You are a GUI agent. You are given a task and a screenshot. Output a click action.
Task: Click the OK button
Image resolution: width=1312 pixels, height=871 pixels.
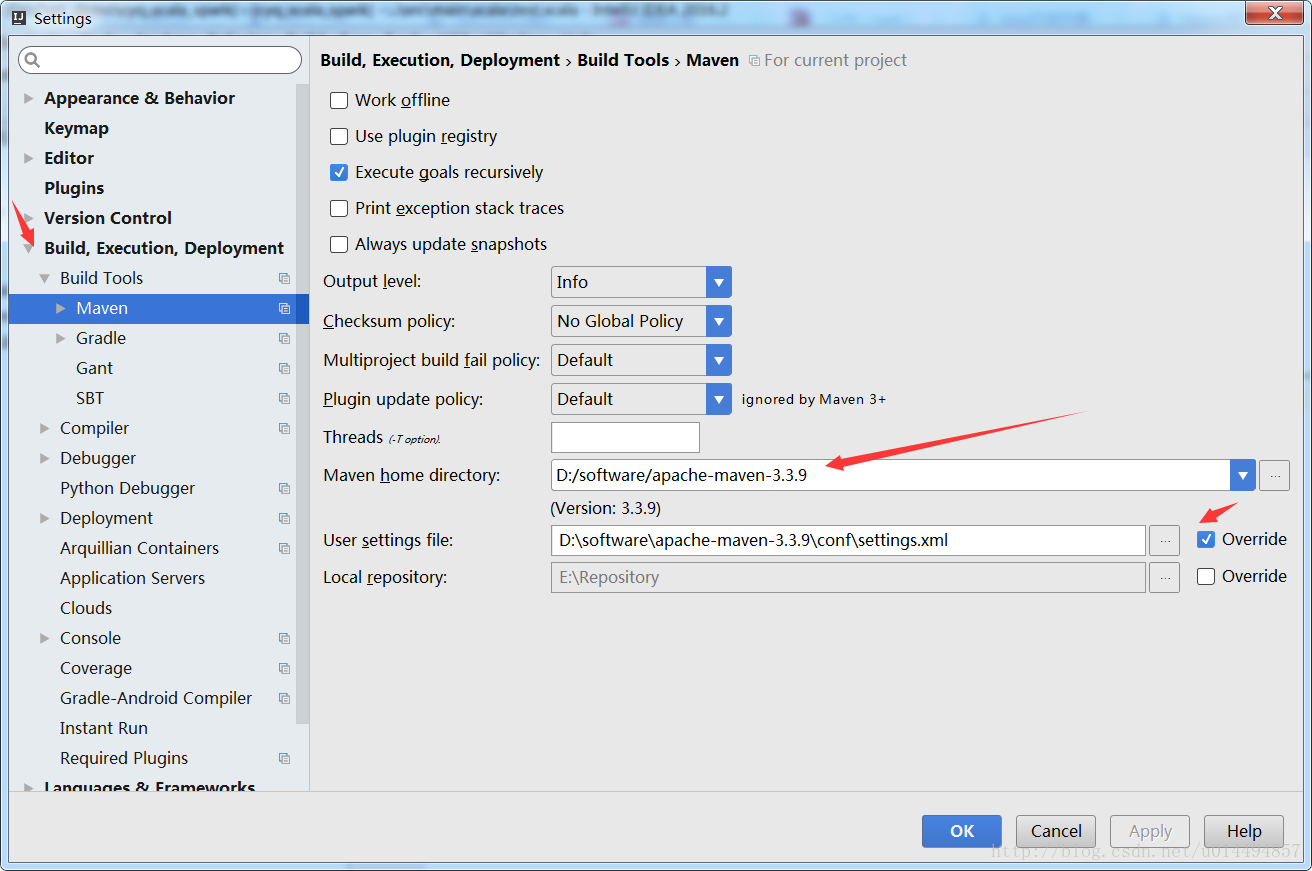click(x=962, y=831)
